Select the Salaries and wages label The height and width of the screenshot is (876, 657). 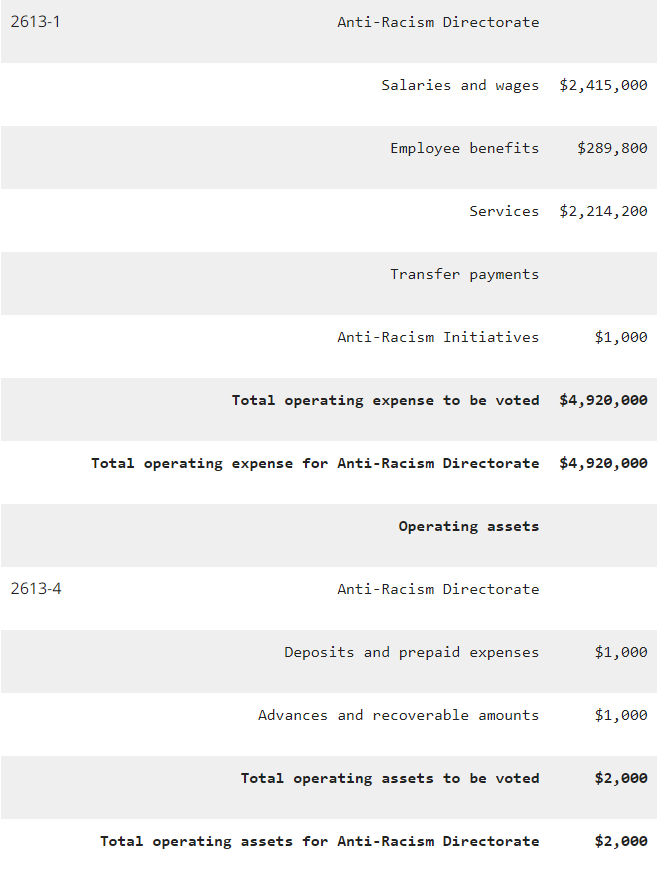(x=459, y=85)
